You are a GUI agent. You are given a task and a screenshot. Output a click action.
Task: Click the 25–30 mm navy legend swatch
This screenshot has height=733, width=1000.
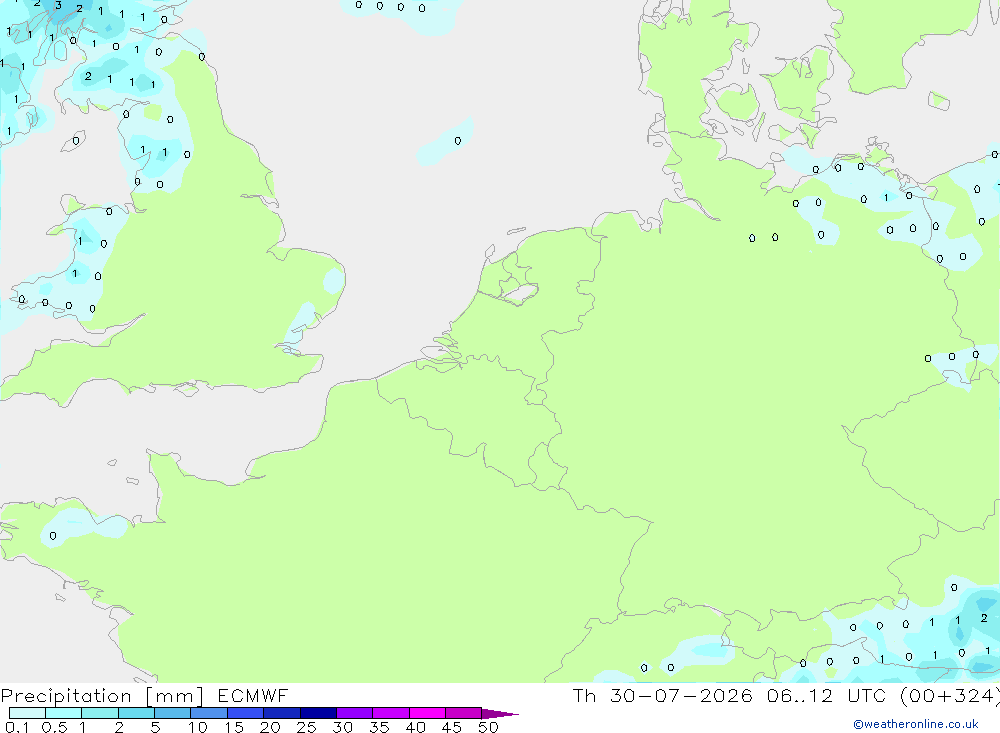tap(318, 713)
